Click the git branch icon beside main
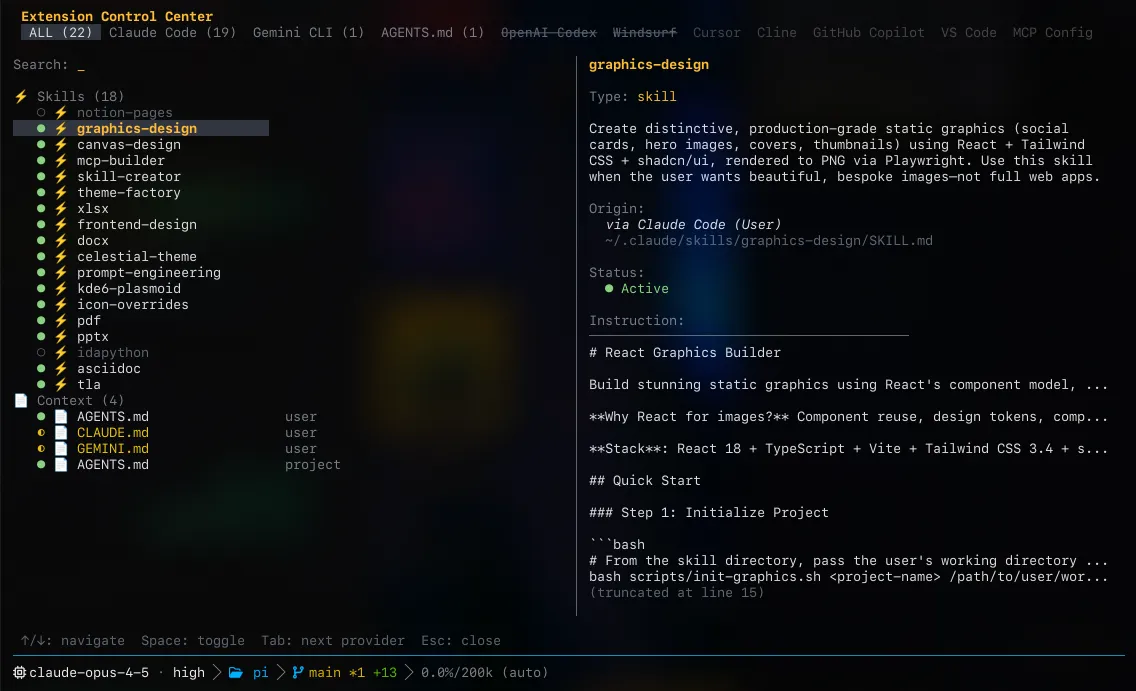1136x691 pixels. coord(297,672)
